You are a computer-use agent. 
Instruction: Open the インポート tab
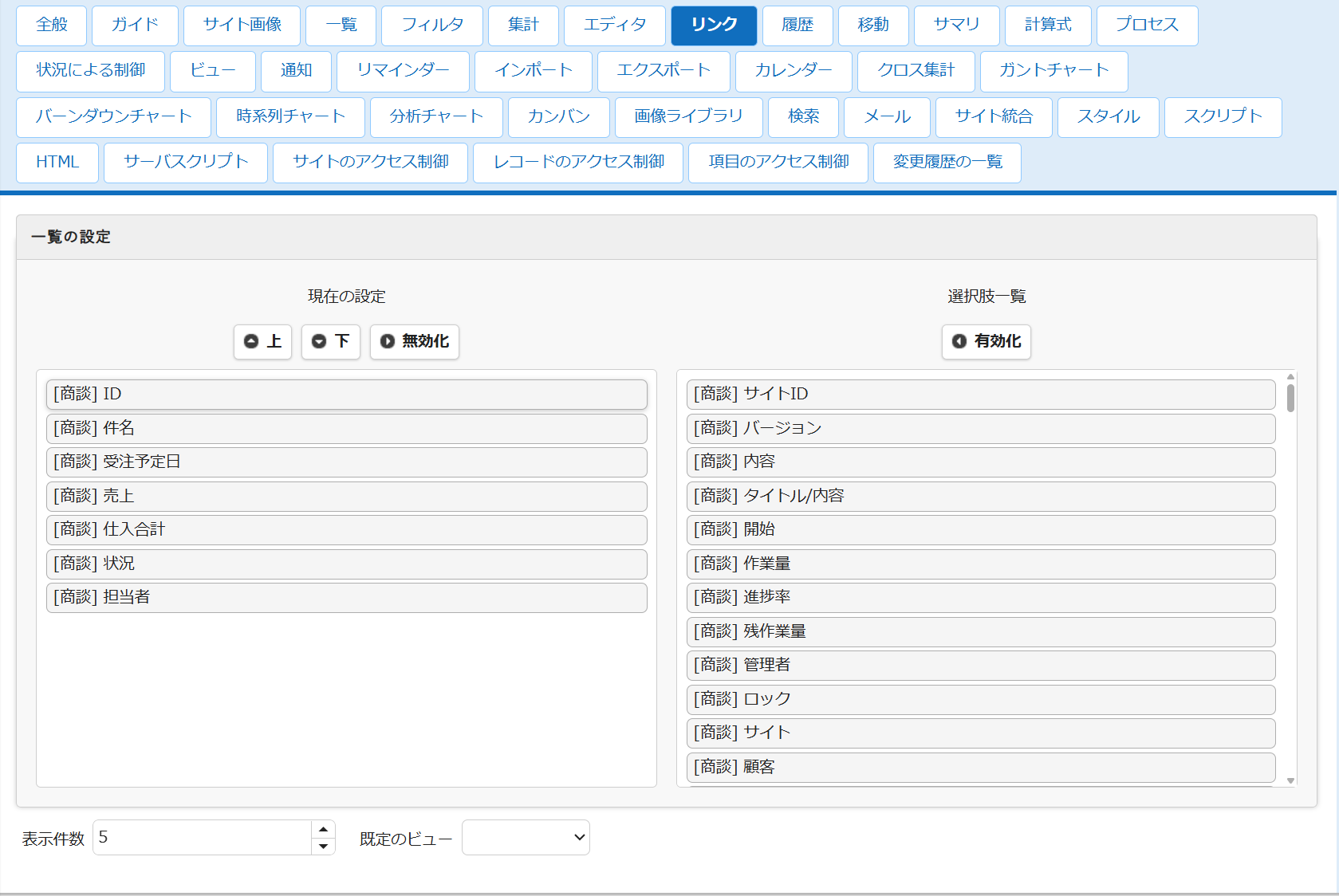[534, 71]
